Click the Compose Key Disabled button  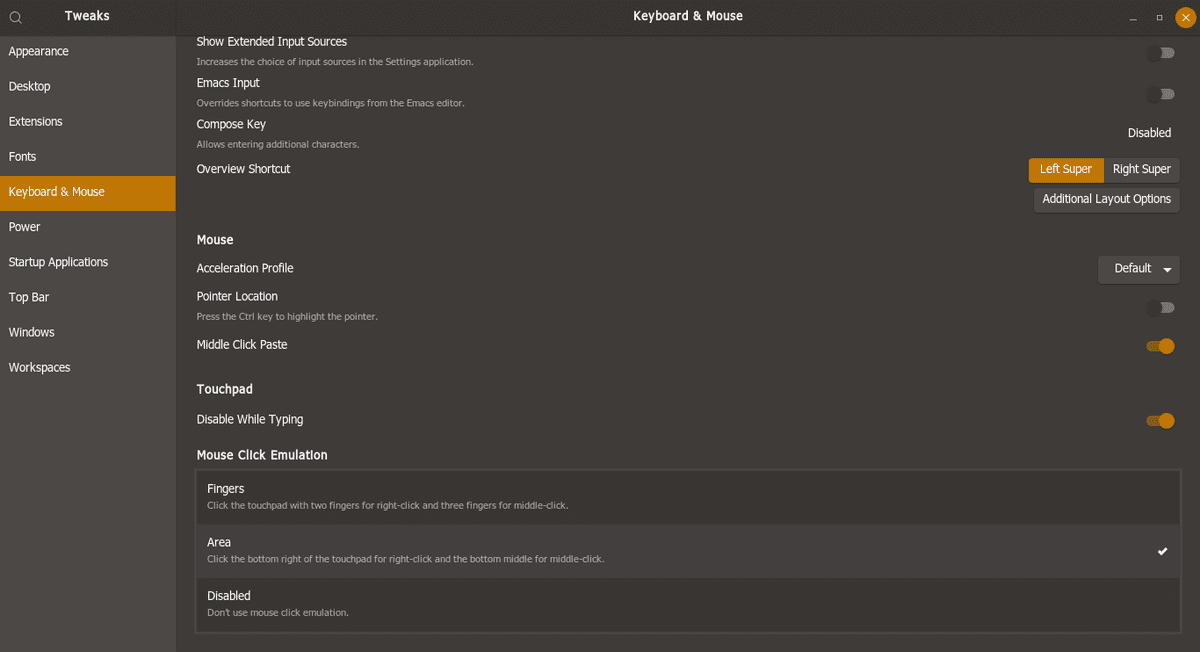pos(1149,133)
